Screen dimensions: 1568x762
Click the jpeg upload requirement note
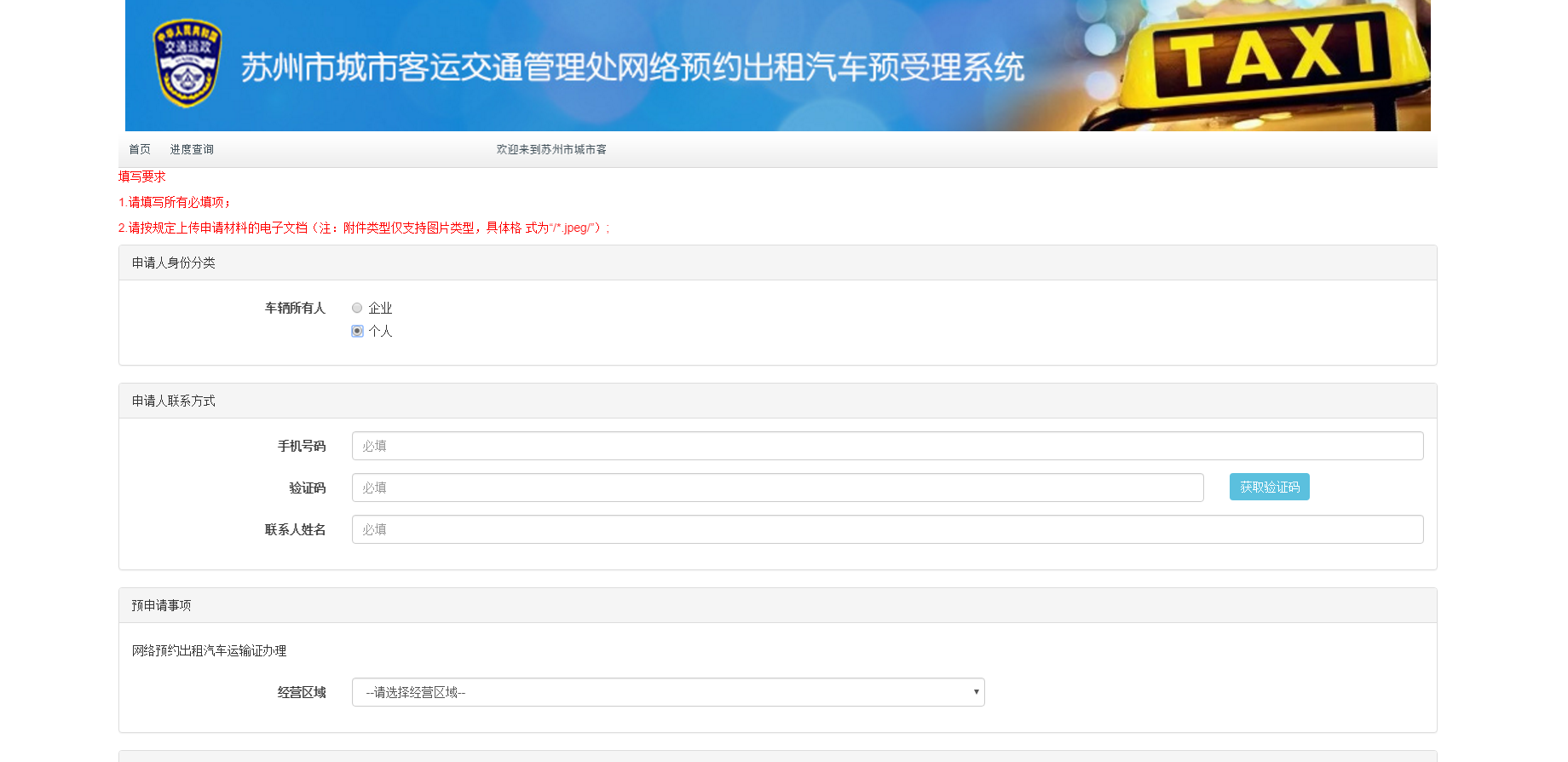pos(364,228)
